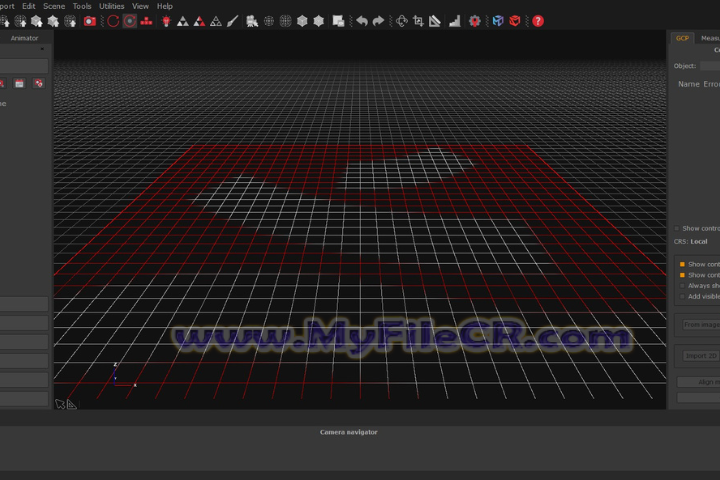Click the input field at top of Animator panel
The width and height of the screenshot is (720, 480).
[x=24, y=66]
